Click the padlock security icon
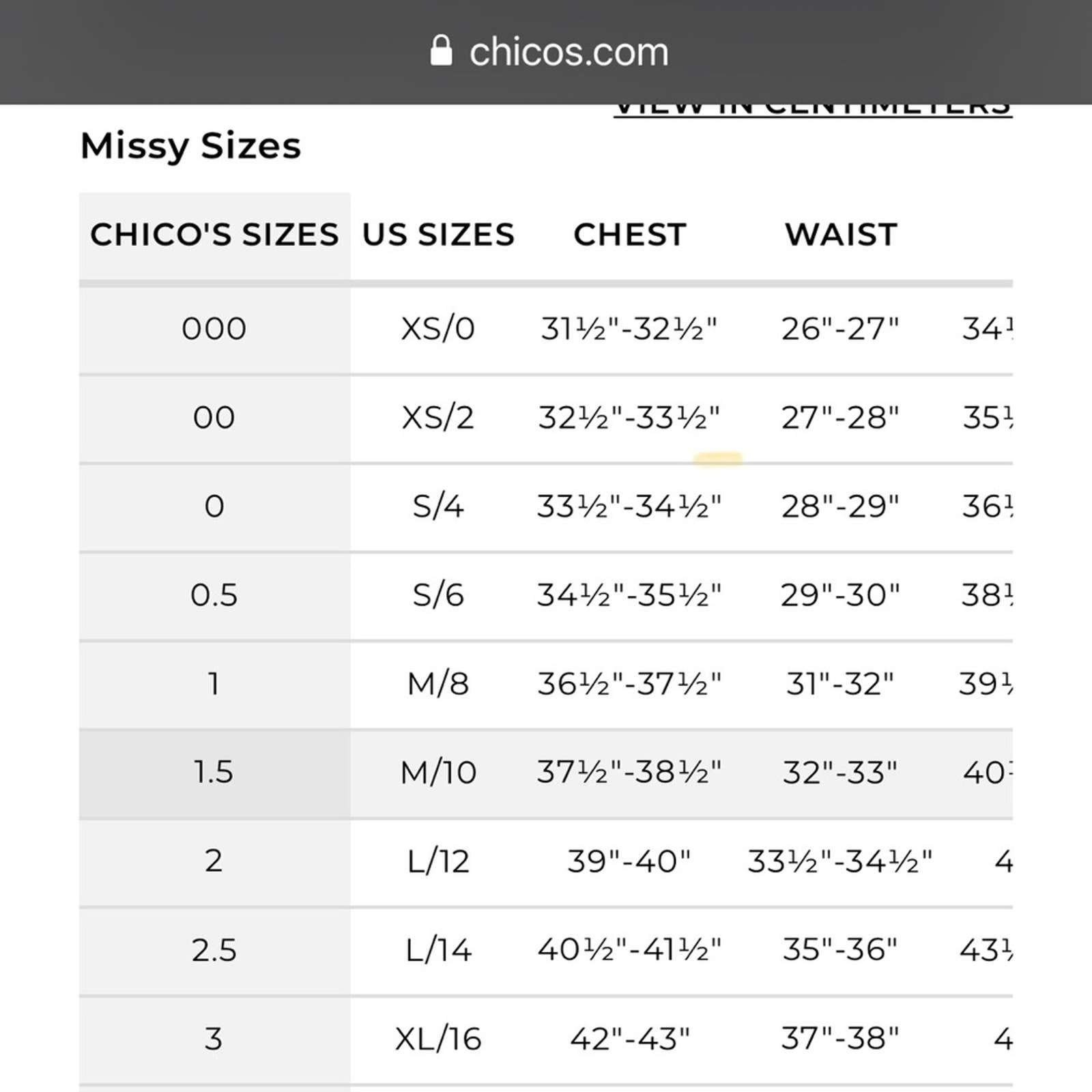 pos(441,51)
